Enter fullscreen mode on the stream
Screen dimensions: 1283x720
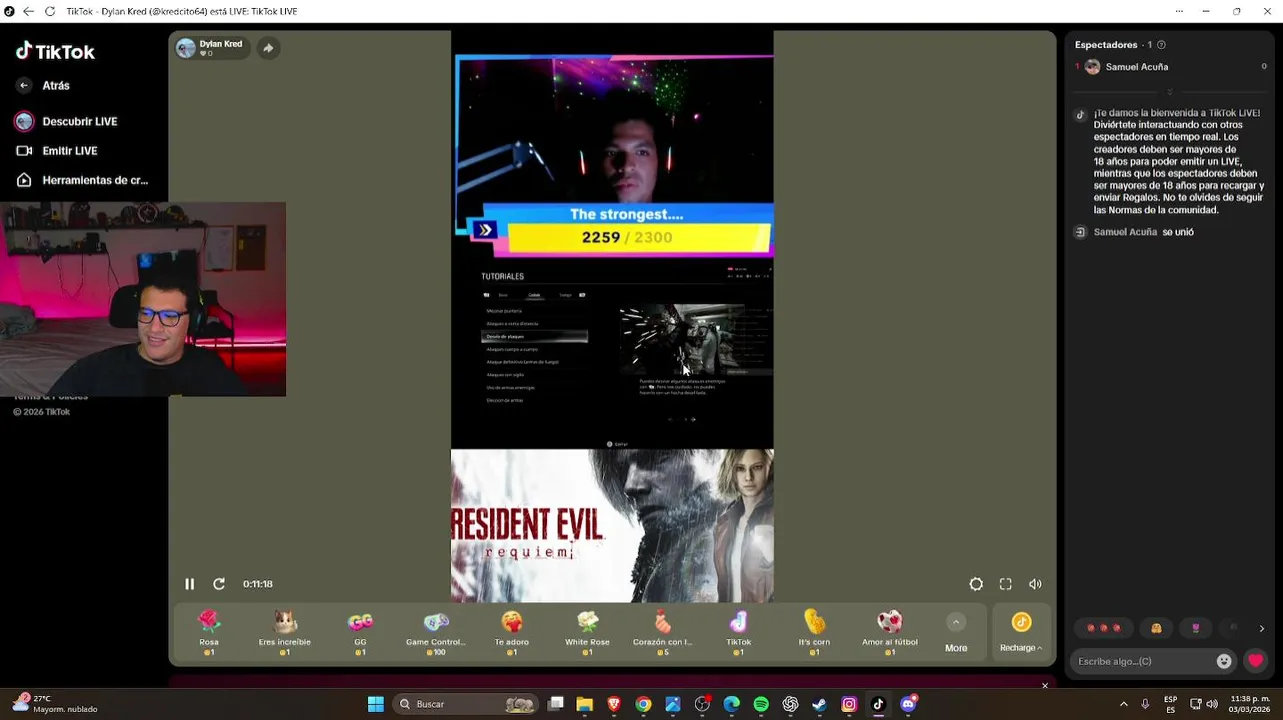[1006, 584]
